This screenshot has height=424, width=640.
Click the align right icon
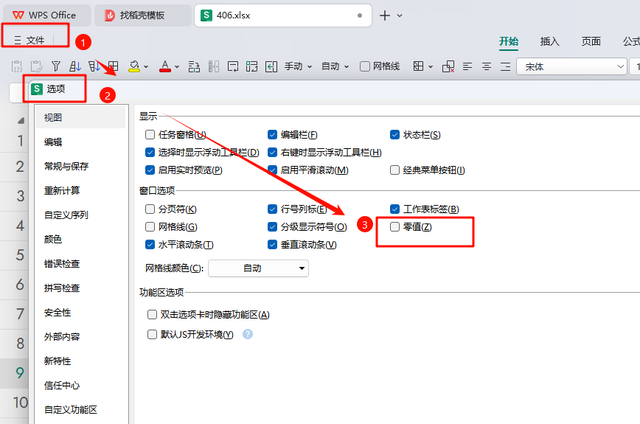point(505,66)
